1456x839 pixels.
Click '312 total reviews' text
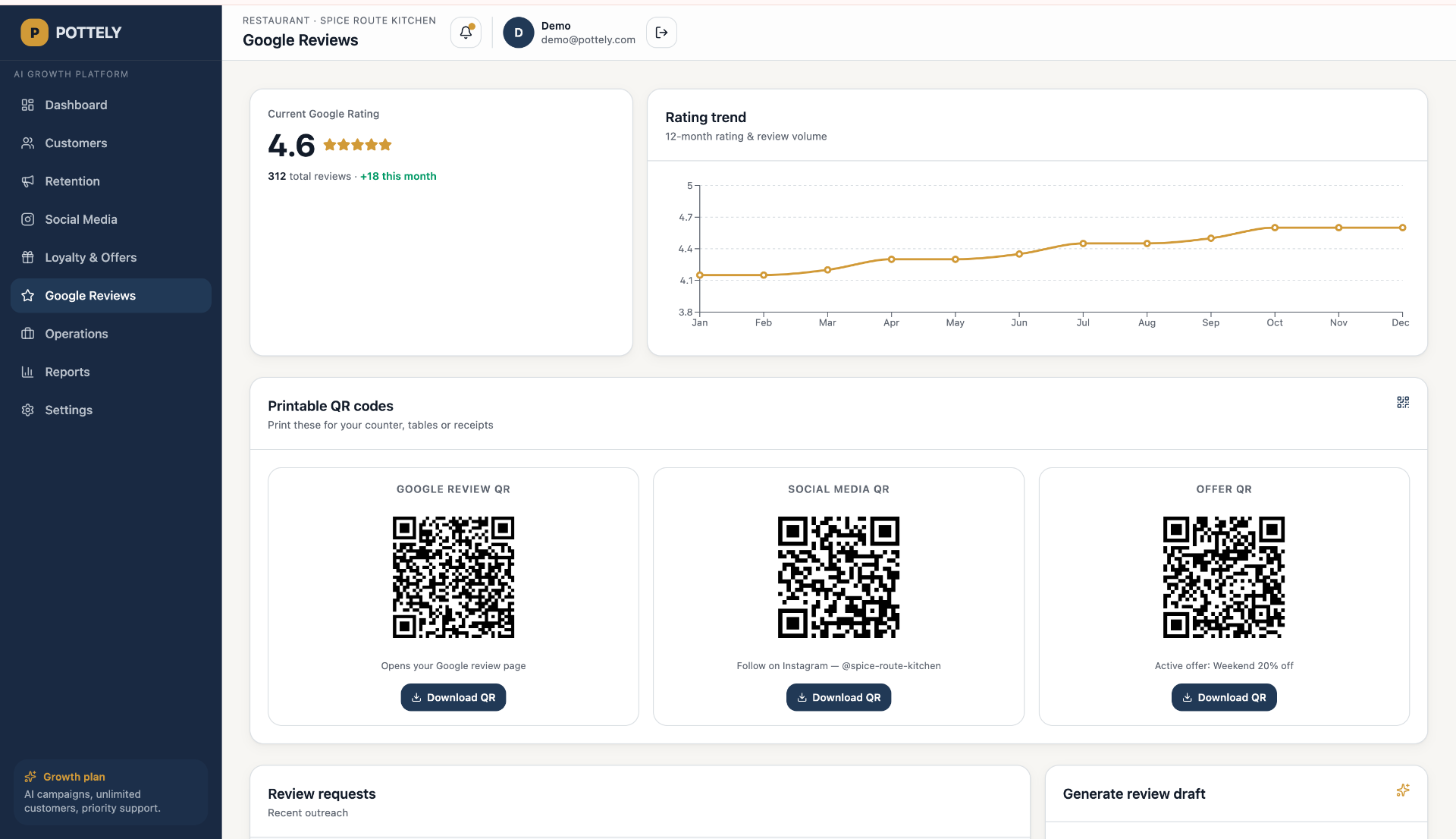coord(309,176)
